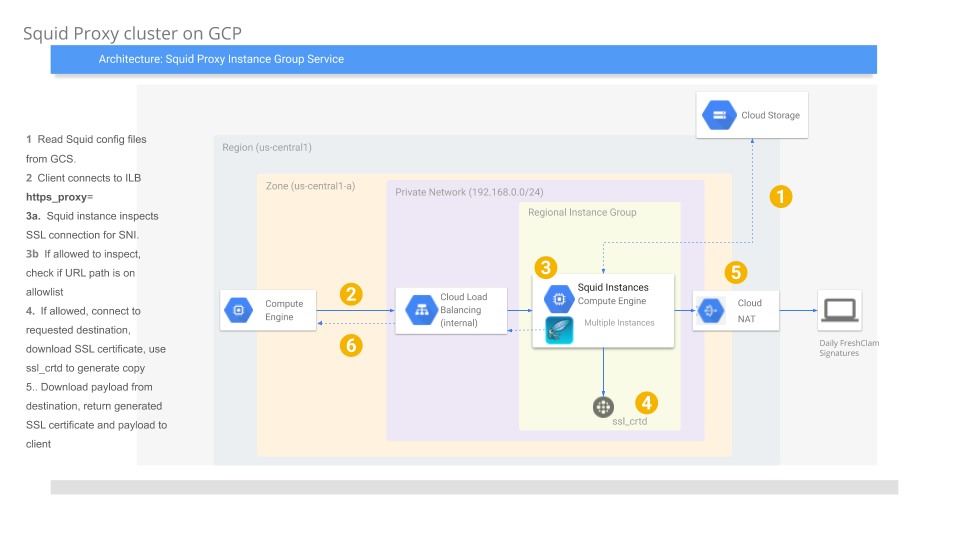Image resolution: width=960 pixels, height=540 pixels.
Task: Click '5.. Download payload from' text
Action: point(89,387)
